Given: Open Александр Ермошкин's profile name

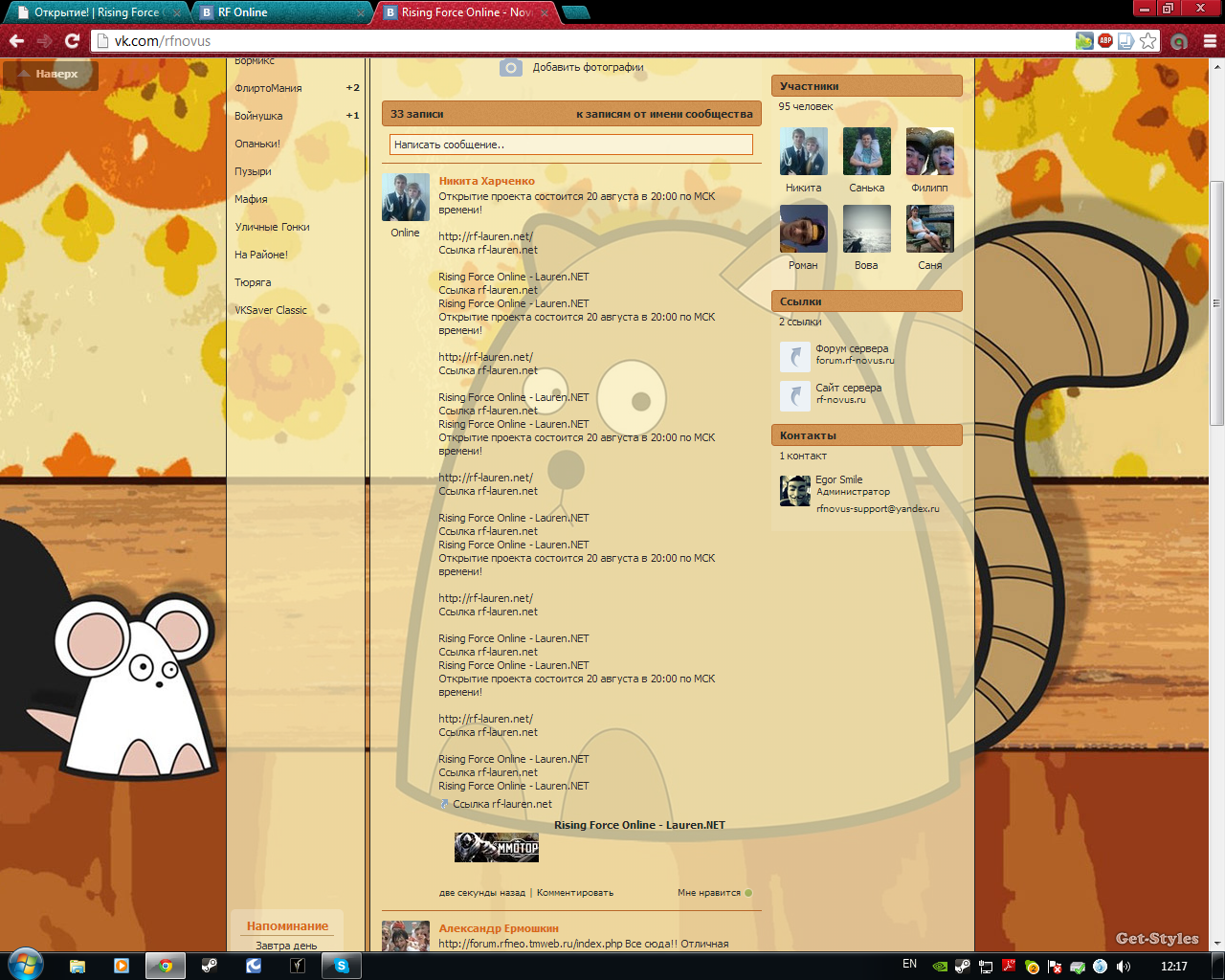Looking at the screenshot, I should pyautogui.click(x=499, y=928).
